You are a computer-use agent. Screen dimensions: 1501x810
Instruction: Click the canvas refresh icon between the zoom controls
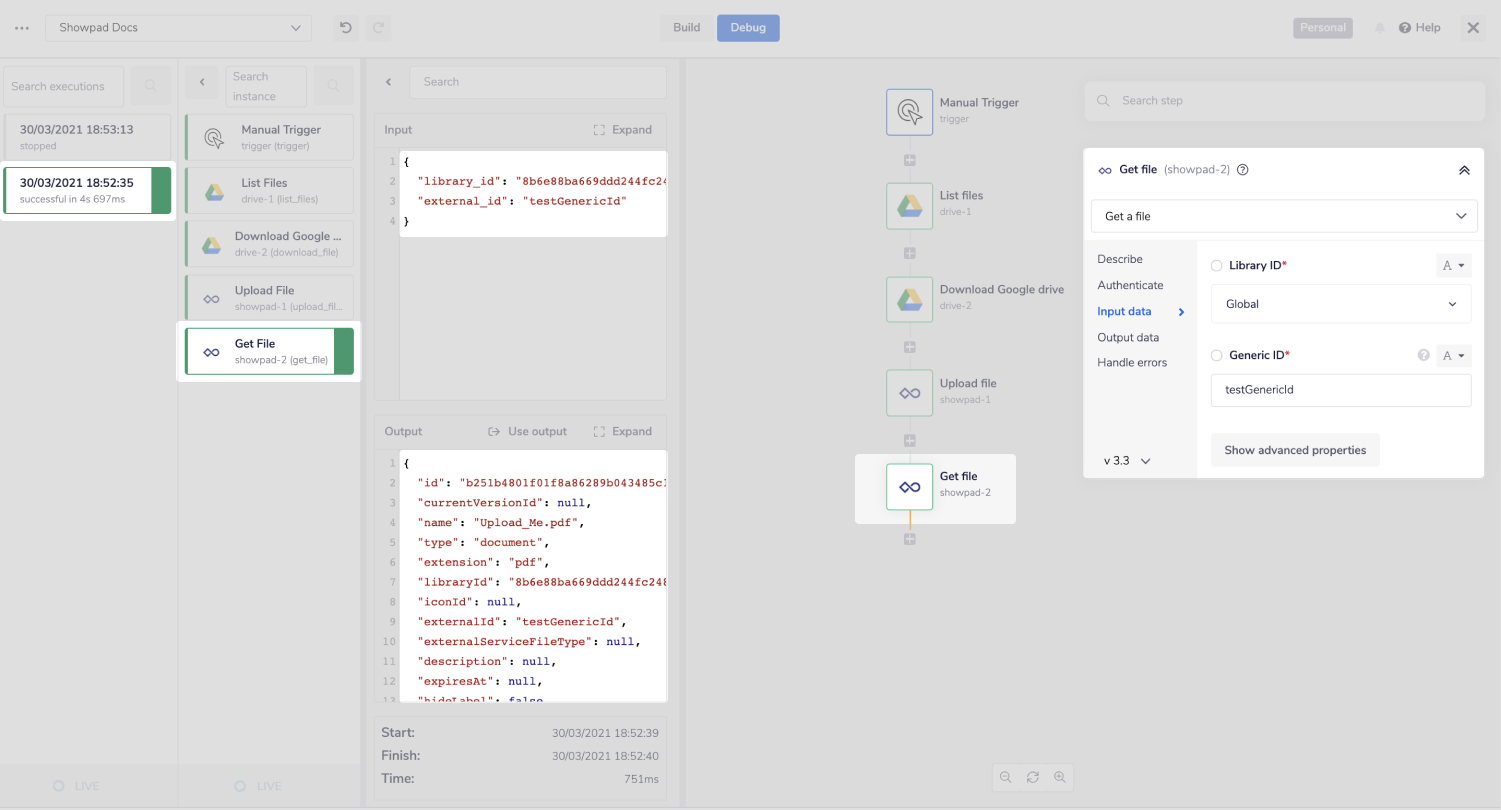coord(1032,777)
